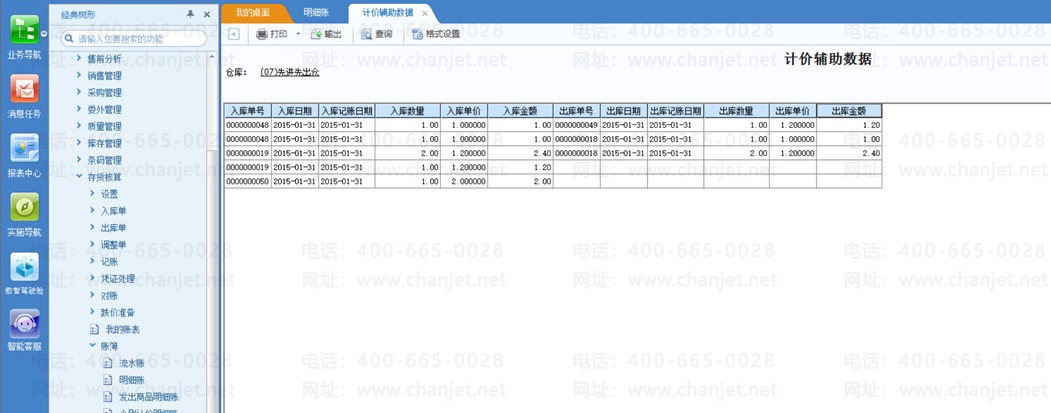Image resolution: width=1051 pixels, height=413 pixels.
Task: Click the 入库日期 column header
Action: 295,111
